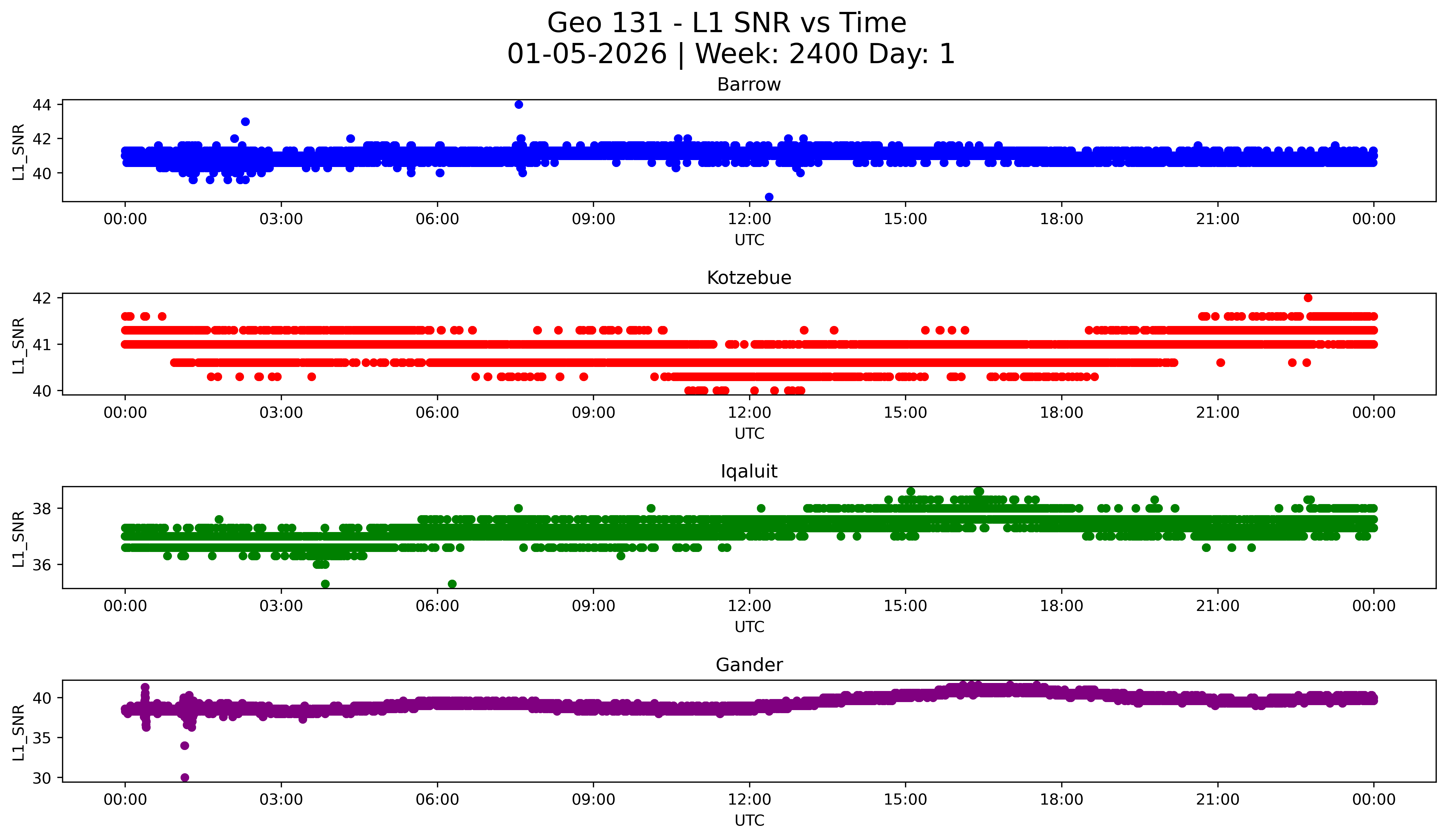Click the lowest blue outlier near 12:00
This screenshot has height=840, width=1447.
pos(769,197)
